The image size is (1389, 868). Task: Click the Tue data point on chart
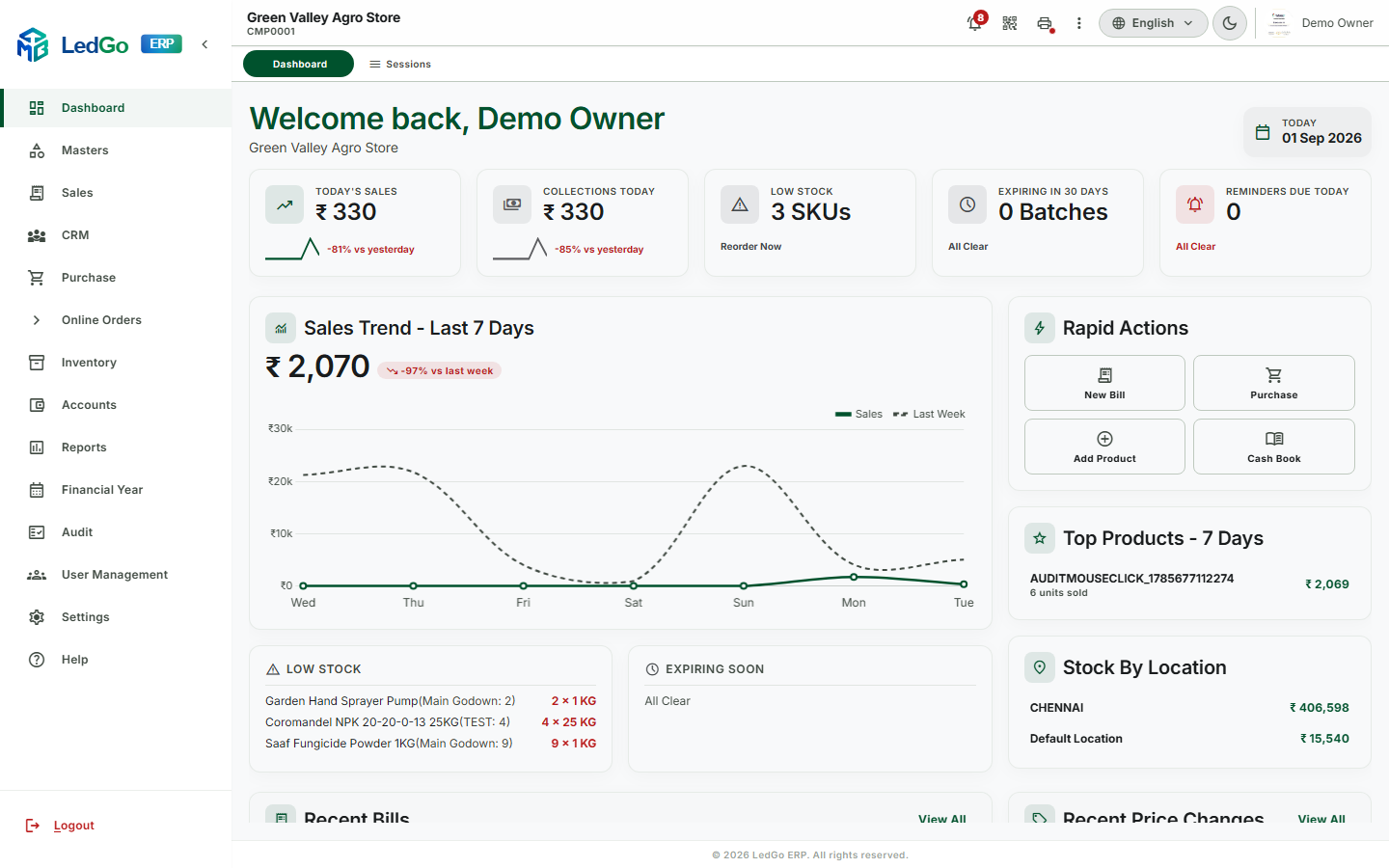click(964, 584)
